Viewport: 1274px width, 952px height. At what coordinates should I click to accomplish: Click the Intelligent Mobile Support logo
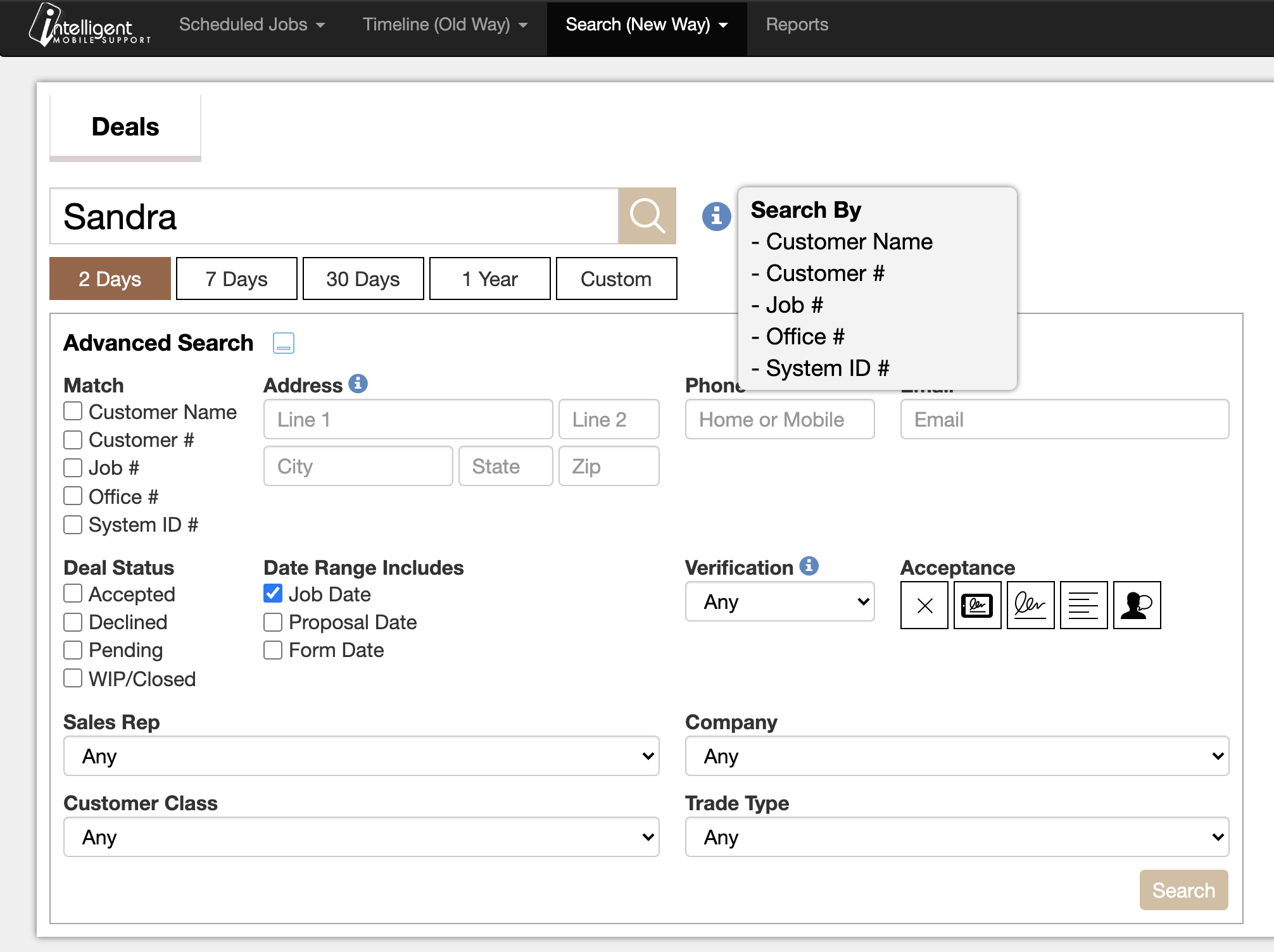pos(89,25)
